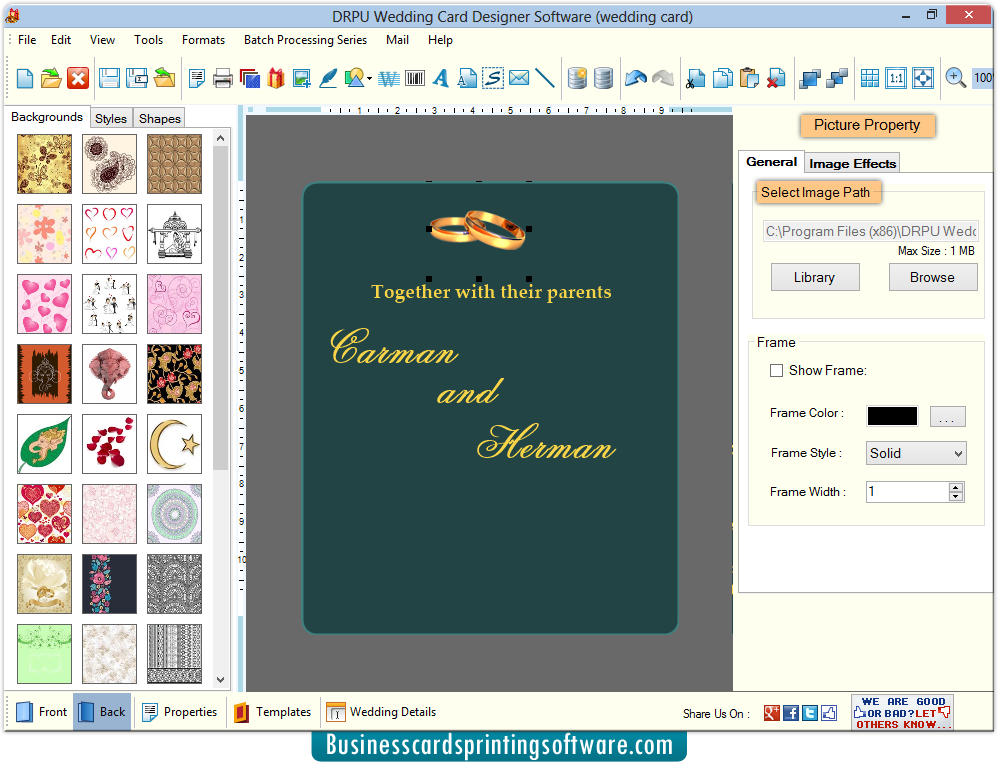Click the Save disk icon
Screen dimensions: 998x762
coord(109,78)
